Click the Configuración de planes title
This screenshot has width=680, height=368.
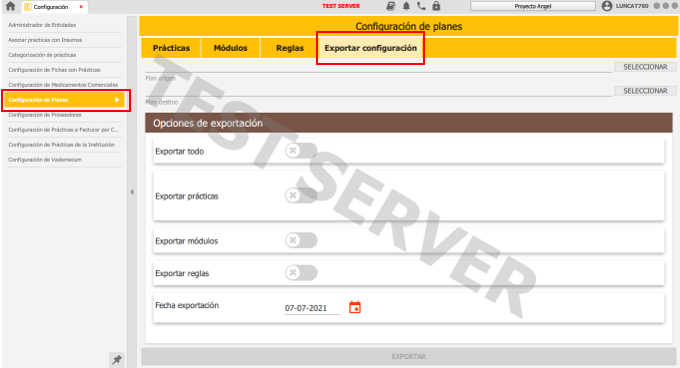click(x=409, y=26)
